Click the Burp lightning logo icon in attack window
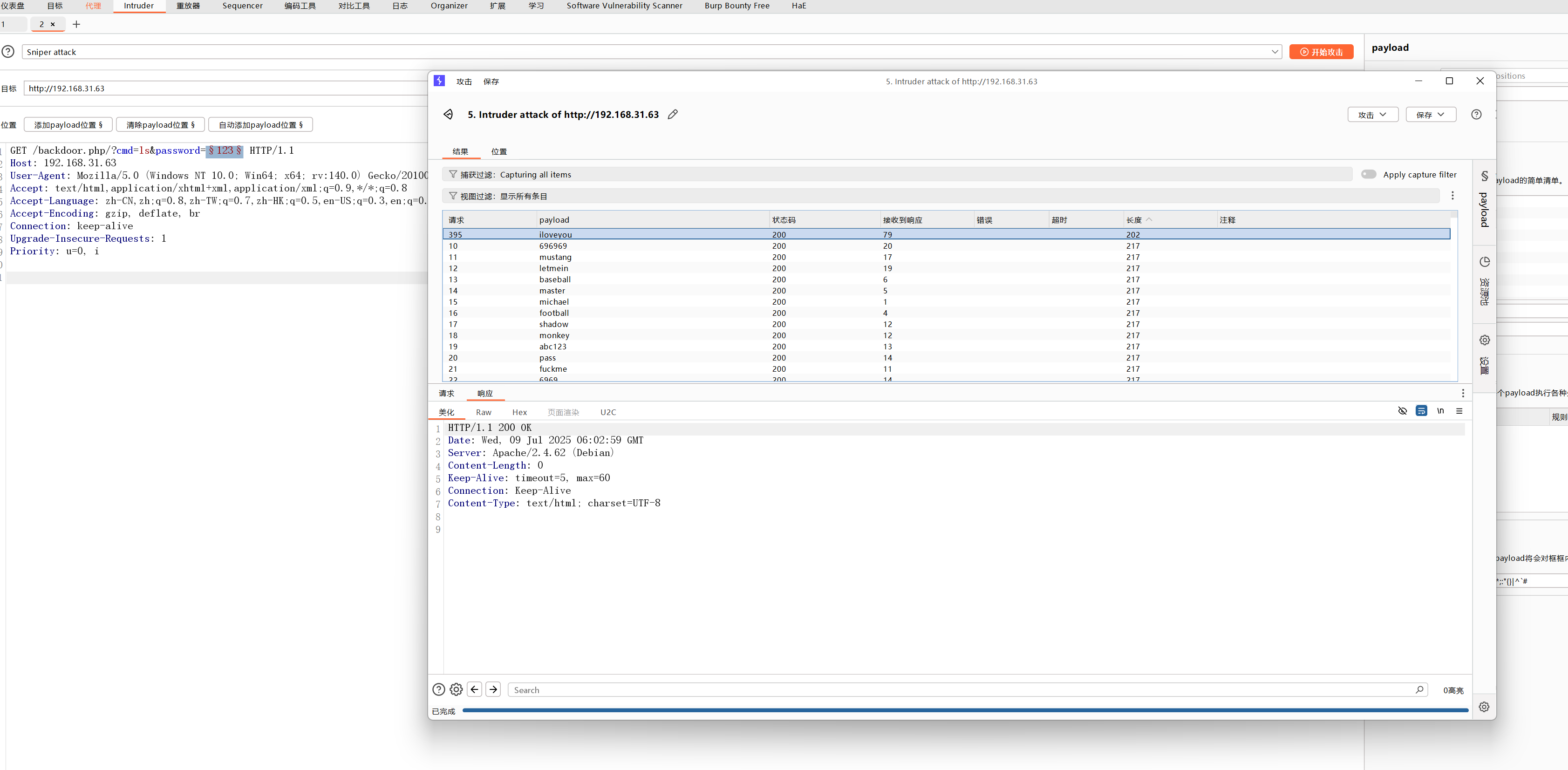 [x=439, y=81]
